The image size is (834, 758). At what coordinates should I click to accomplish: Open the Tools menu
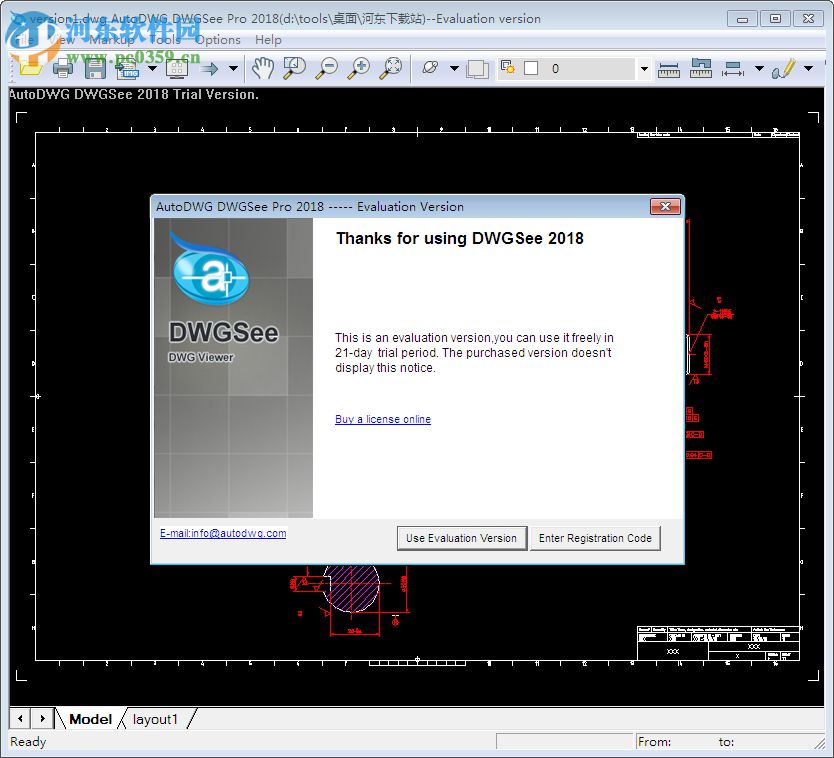164,40
